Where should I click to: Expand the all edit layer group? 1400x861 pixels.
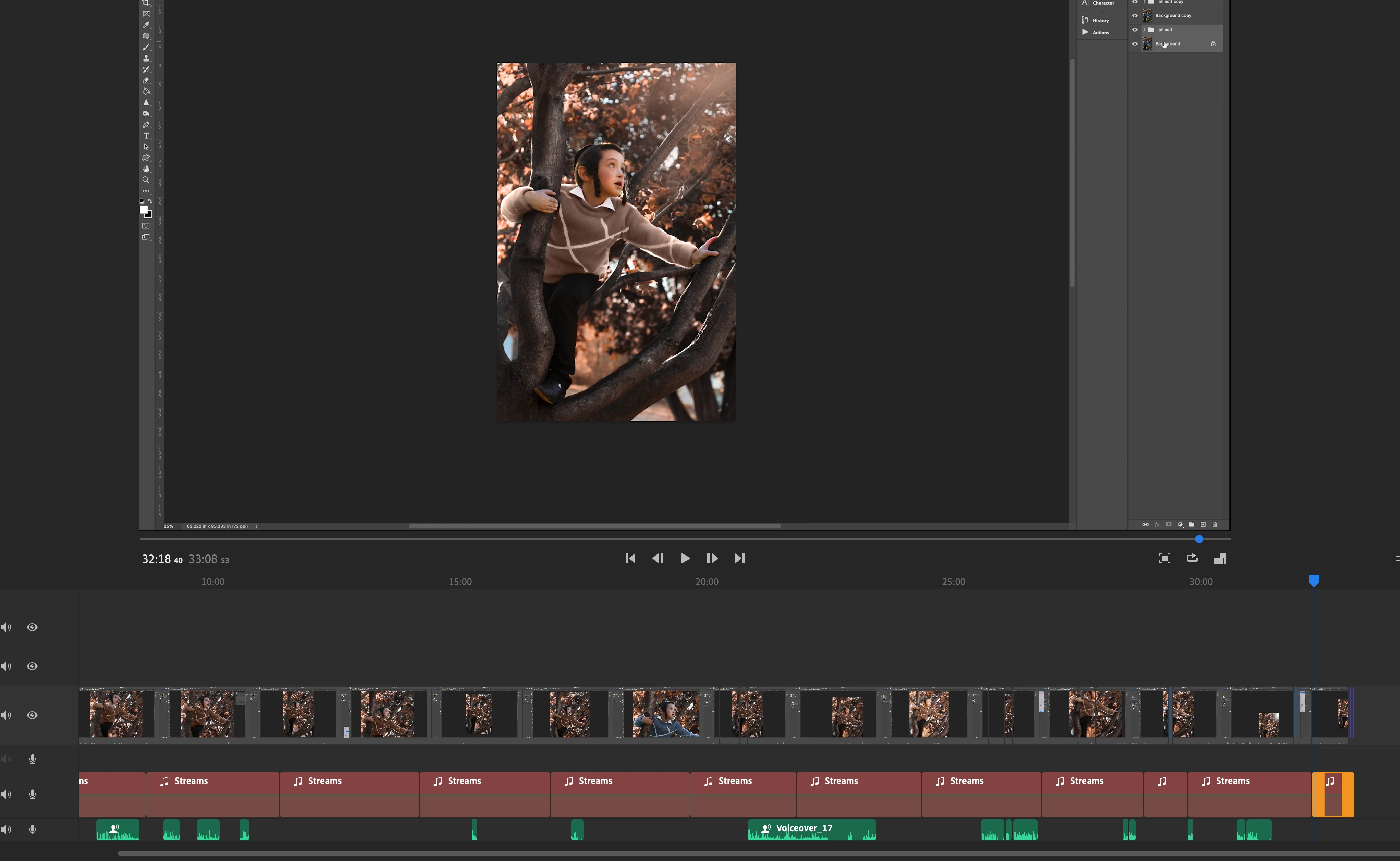[x=1144, y=29]
